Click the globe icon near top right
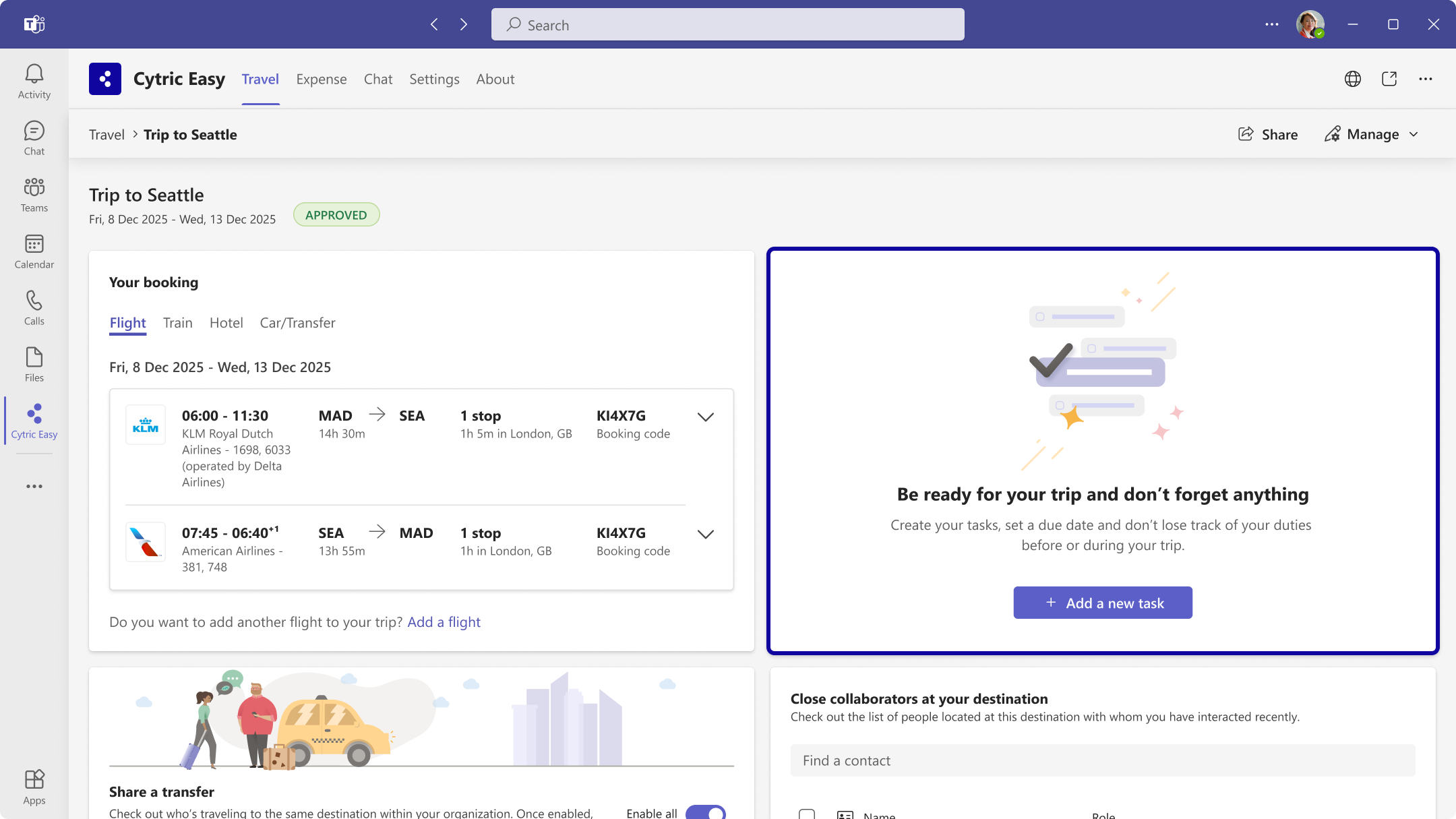Screen dimensions: 1456x819 (x=1352, y=79)
